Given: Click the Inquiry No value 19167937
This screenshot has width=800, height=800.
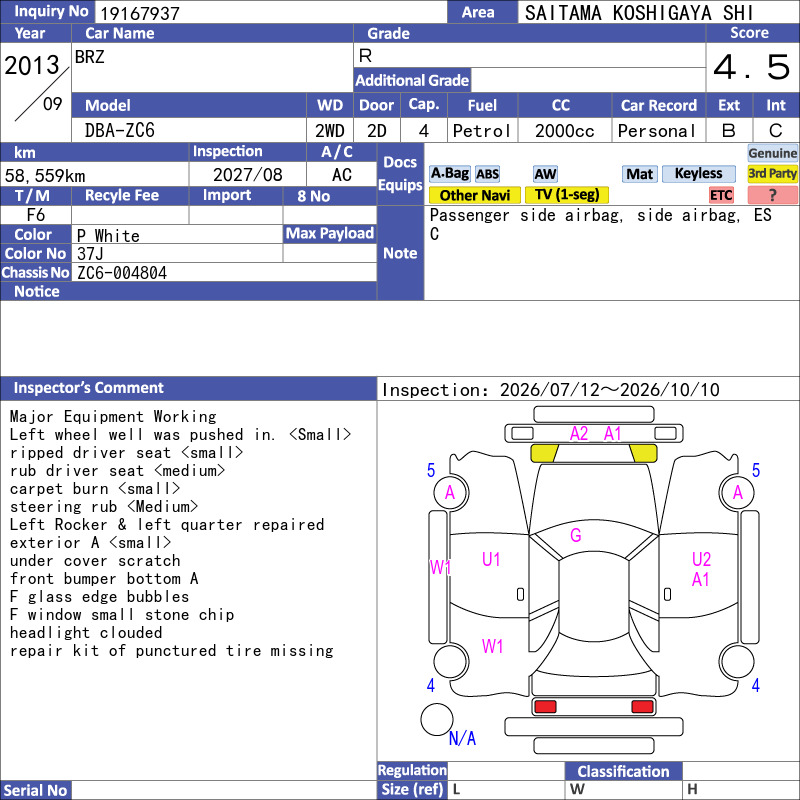Looking at the screenshot, I should [140, 13].
